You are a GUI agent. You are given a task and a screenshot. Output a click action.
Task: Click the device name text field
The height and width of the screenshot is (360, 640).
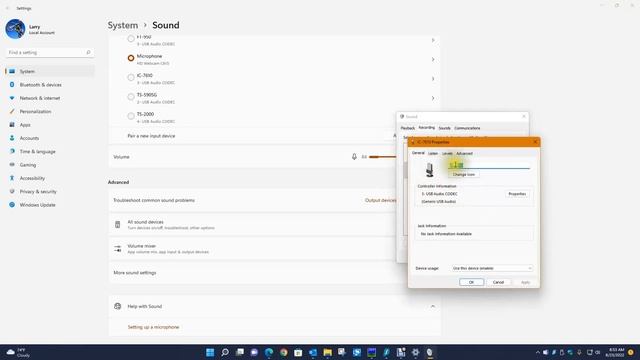click(x=489, y=165)
